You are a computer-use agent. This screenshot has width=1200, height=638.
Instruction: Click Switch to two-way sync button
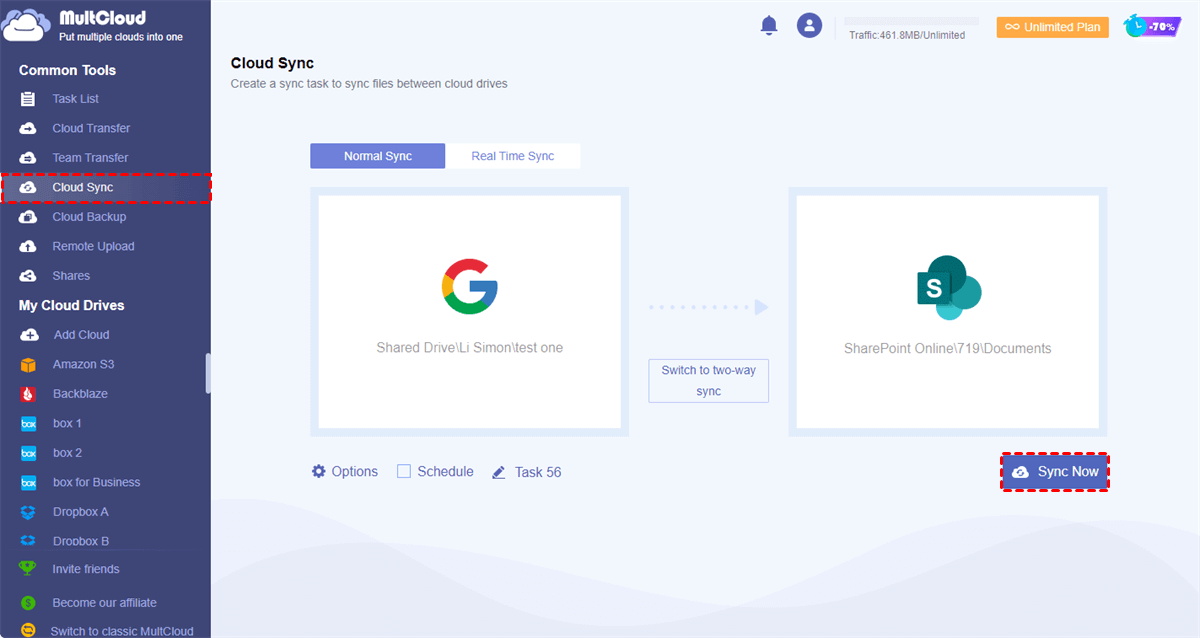[709, 381]
